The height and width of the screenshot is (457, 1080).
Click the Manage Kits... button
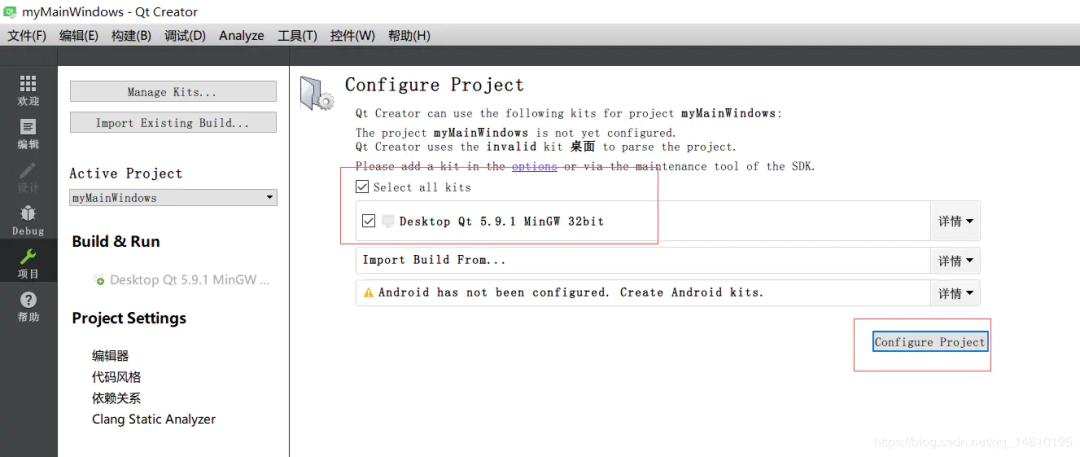[x=173, y=92]
